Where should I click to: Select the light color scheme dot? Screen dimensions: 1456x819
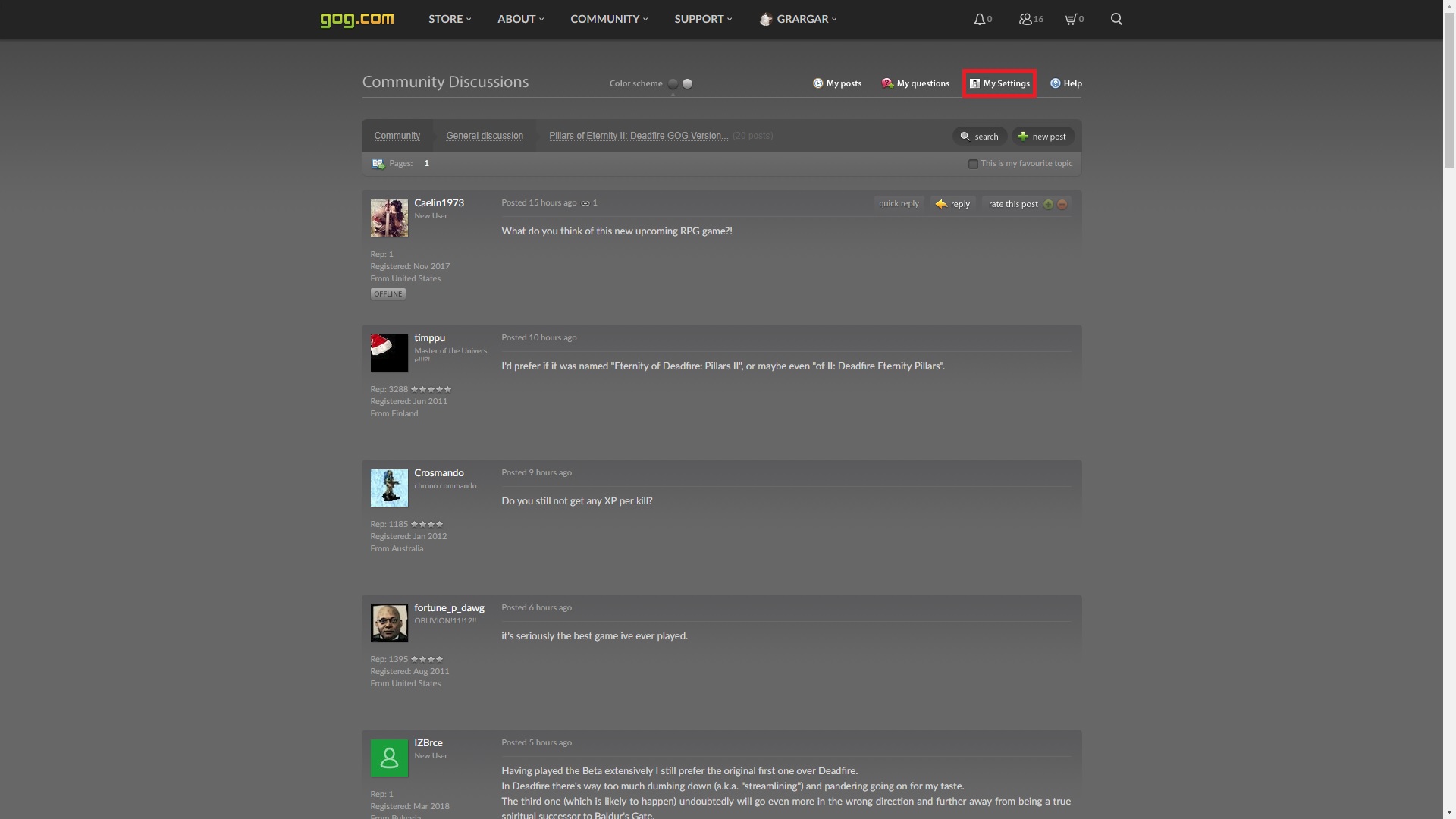pyautogui.click(x=687, y=83)
